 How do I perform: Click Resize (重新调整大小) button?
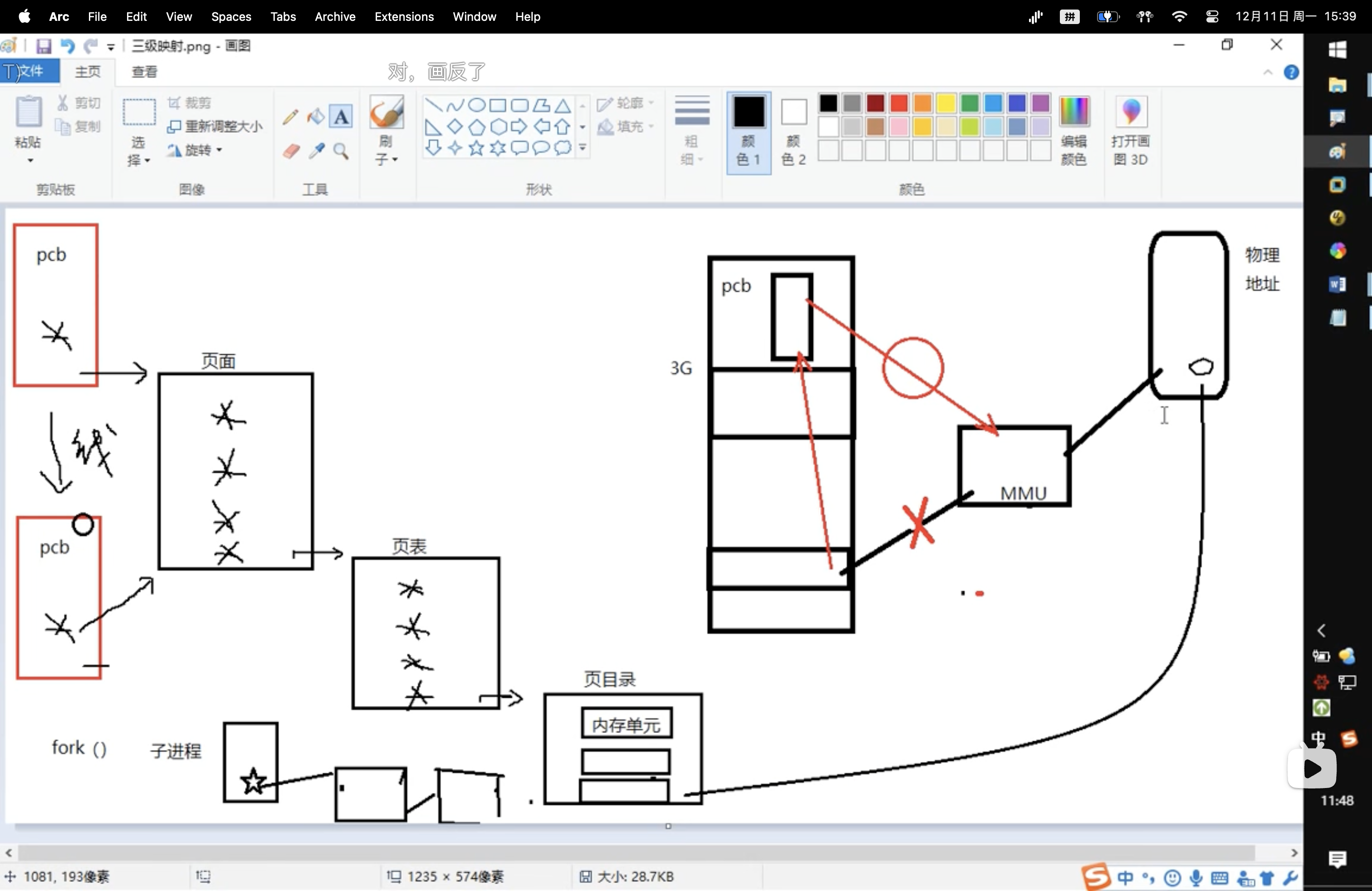[215, 126]
